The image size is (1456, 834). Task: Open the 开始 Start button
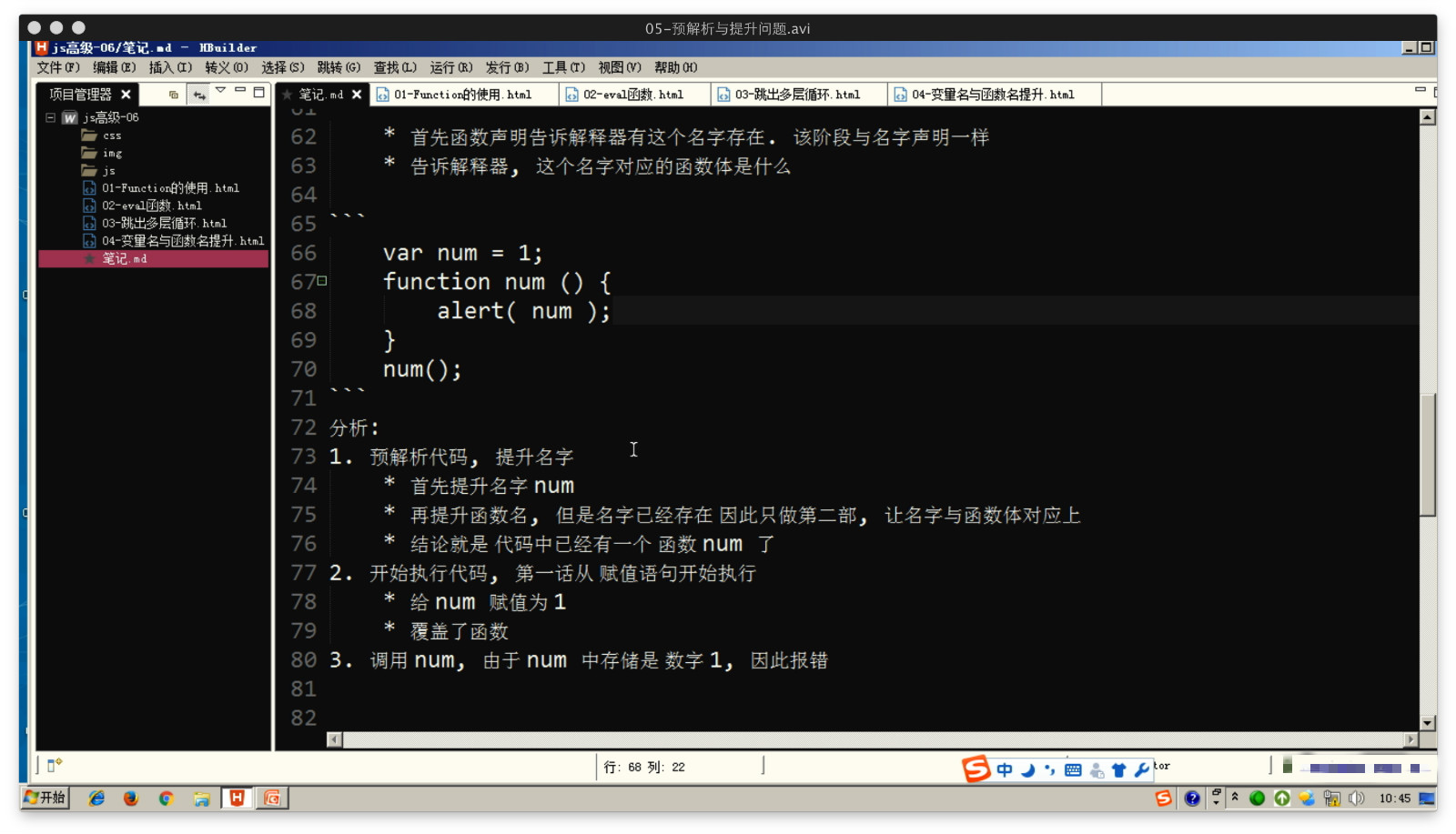[45, 798]
